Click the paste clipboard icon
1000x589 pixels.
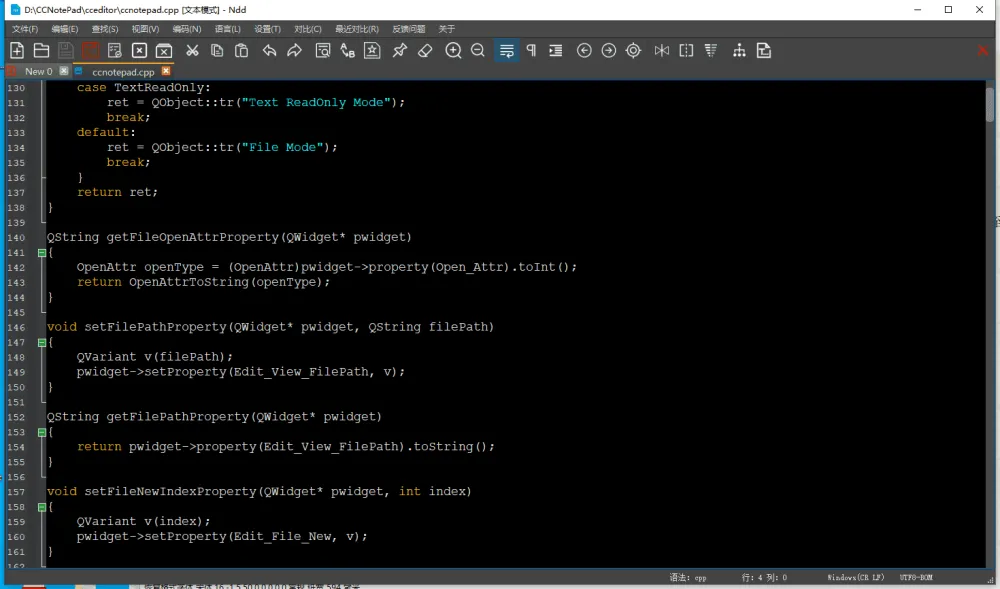pos(241,50)
